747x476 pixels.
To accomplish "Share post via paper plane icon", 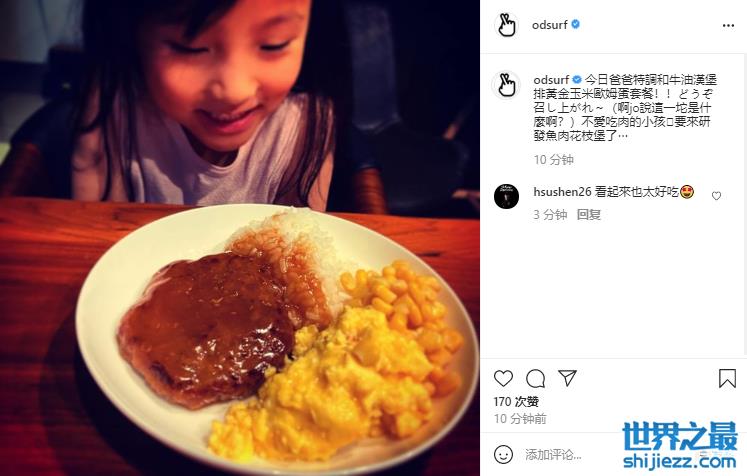I will pos(567,378).
